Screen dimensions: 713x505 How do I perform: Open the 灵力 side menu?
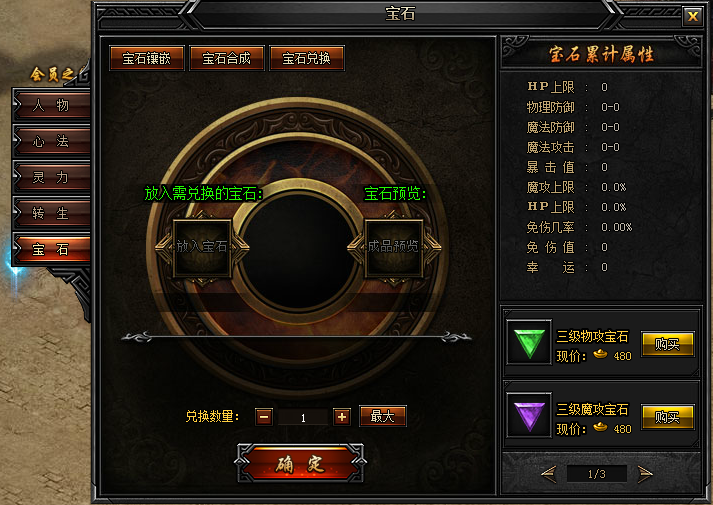(x=51, y=177)
